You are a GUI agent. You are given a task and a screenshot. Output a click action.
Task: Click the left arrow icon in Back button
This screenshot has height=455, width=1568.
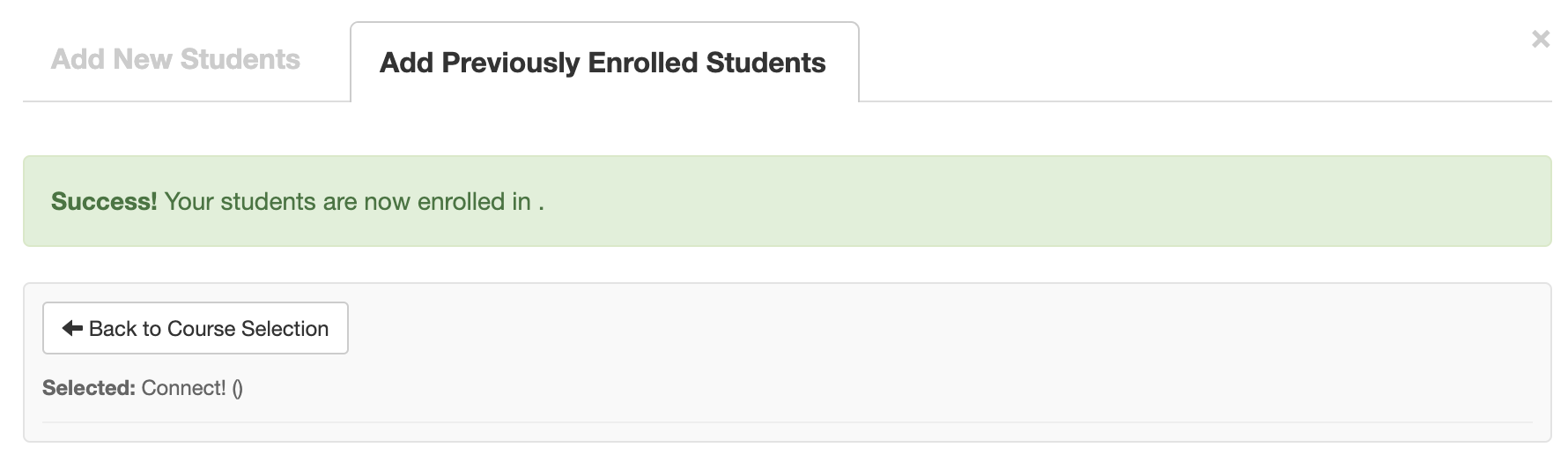click(x=72, y=329)
